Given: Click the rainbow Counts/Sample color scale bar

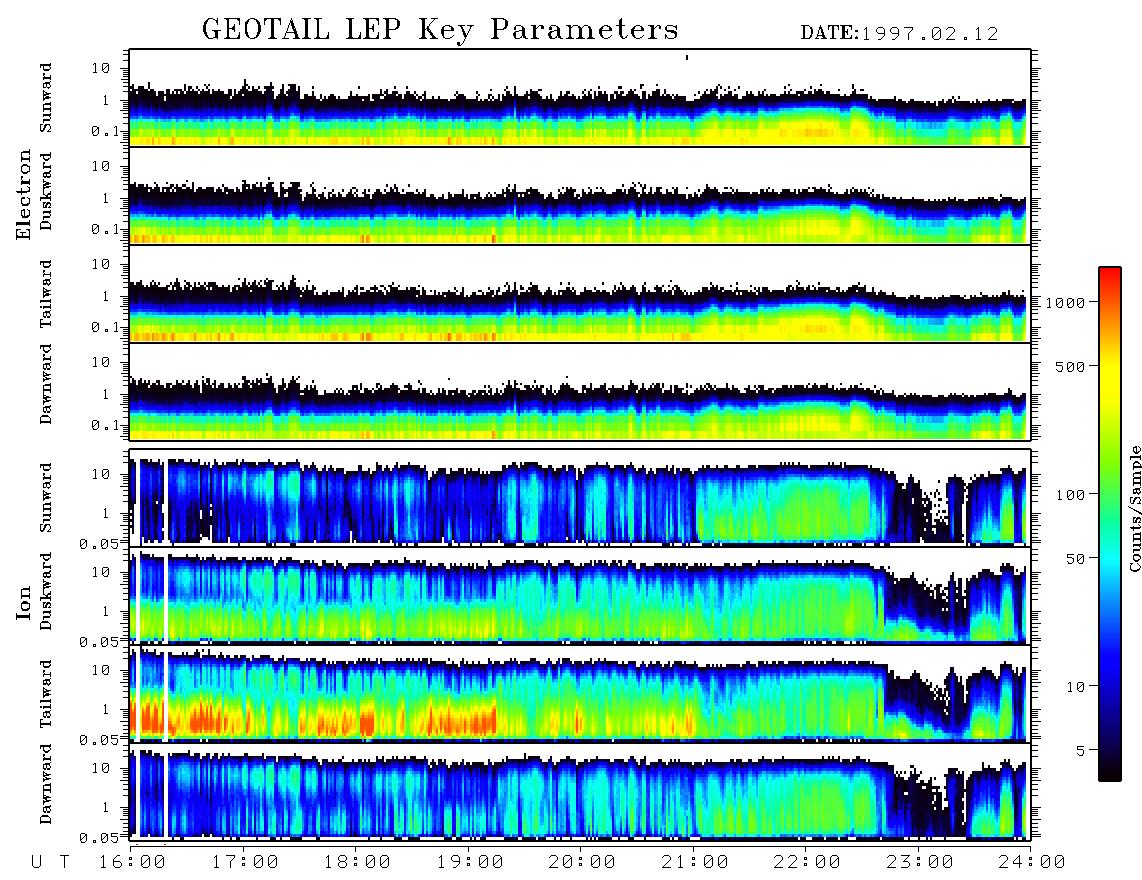Looking at the screenshot, I should pyautogui.click(x=1110, y=524).
